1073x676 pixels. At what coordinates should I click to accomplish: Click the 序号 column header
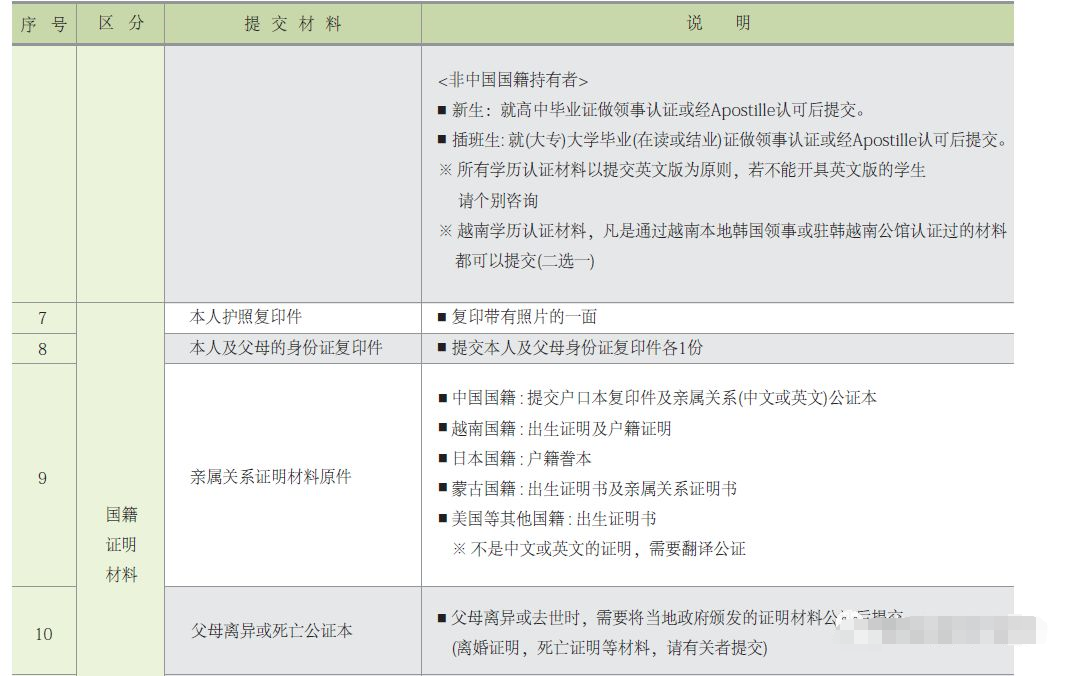point(43,24)
